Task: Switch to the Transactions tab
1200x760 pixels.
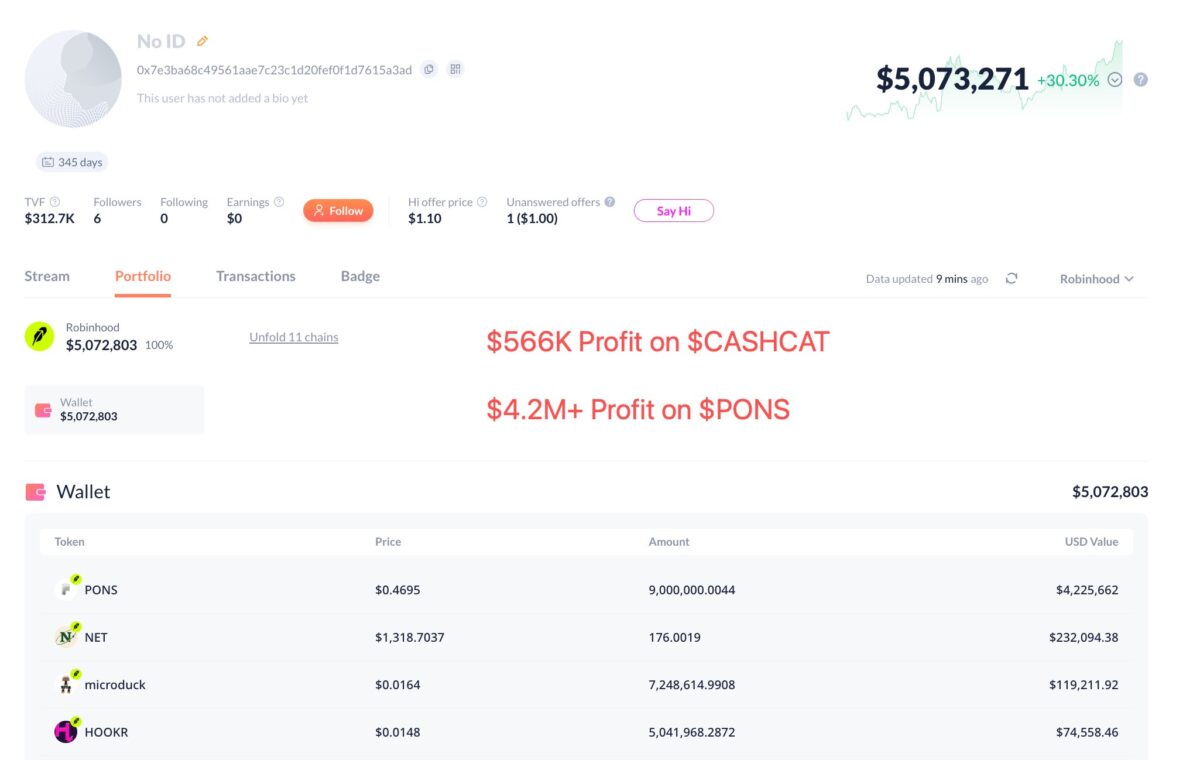Action: coord(256,276)
